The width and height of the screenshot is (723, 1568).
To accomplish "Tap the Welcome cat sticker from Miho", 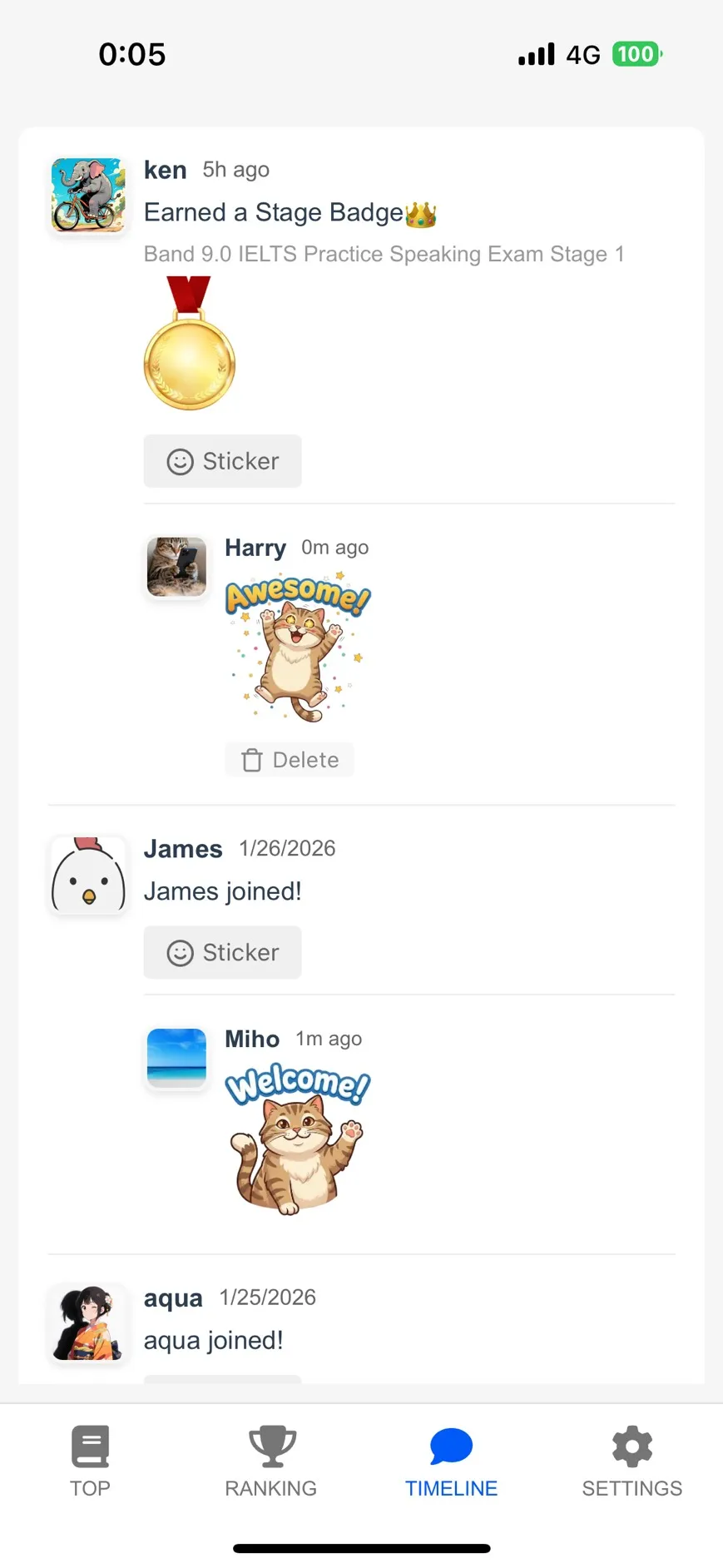I will click(297, 1142).
